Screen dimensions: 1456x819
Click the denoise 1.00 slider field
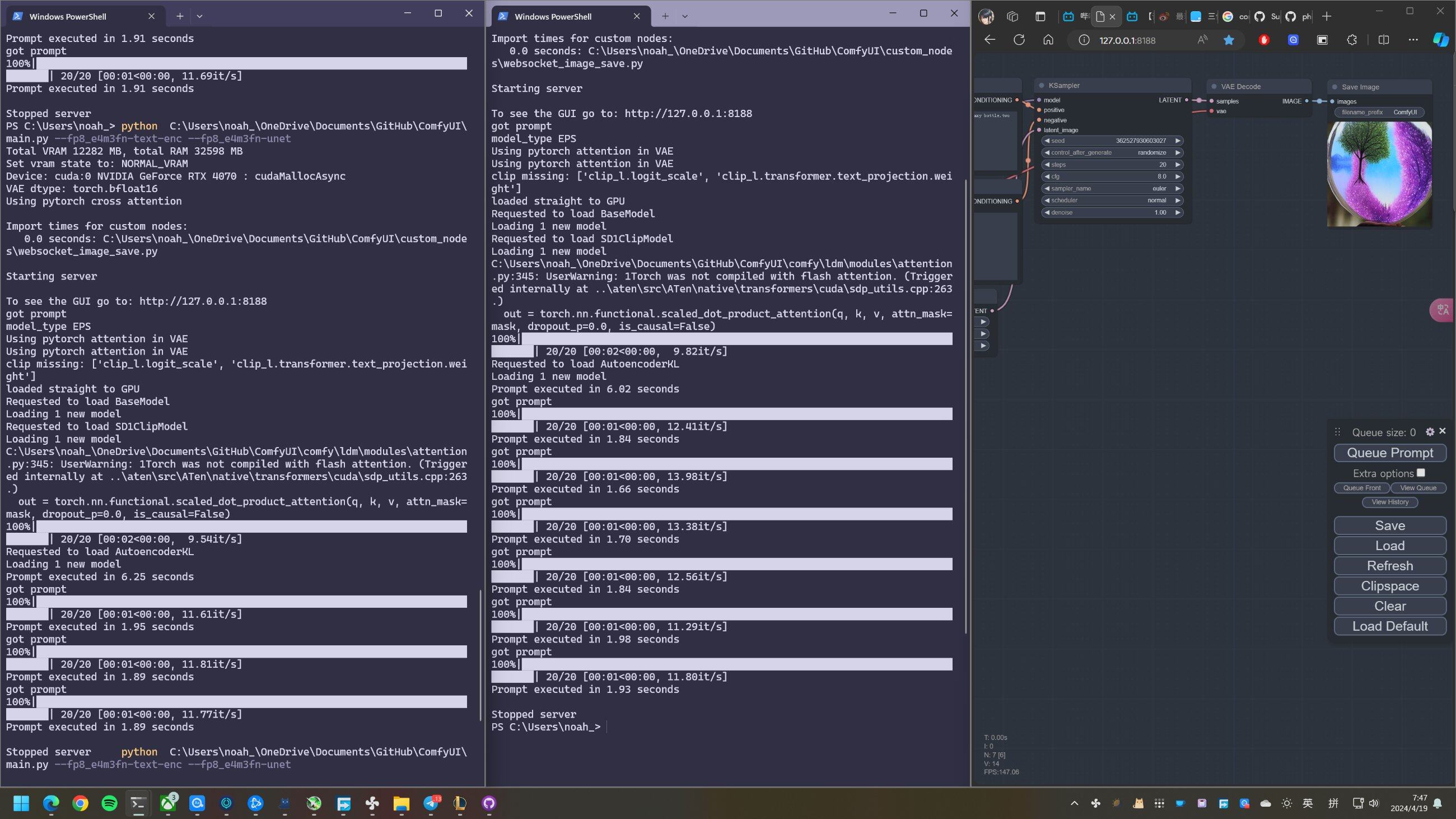[1112, 212]
